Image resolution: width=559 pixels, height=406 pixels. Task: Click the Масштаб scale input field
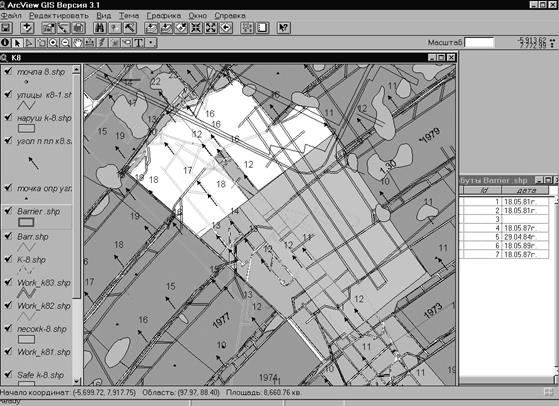coord(480,43)
